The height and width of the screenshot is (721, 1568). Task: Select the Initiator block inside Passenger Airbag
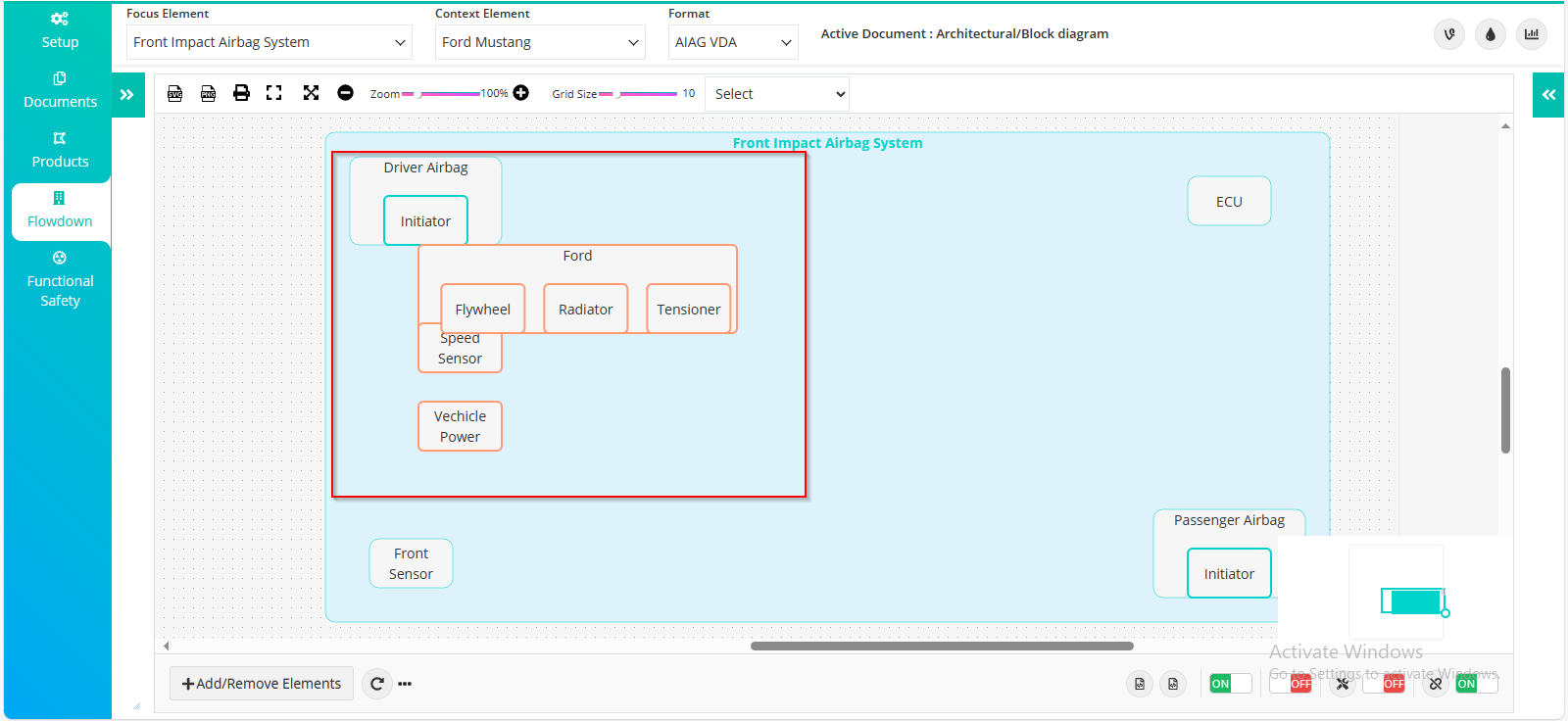[1229, 573]
